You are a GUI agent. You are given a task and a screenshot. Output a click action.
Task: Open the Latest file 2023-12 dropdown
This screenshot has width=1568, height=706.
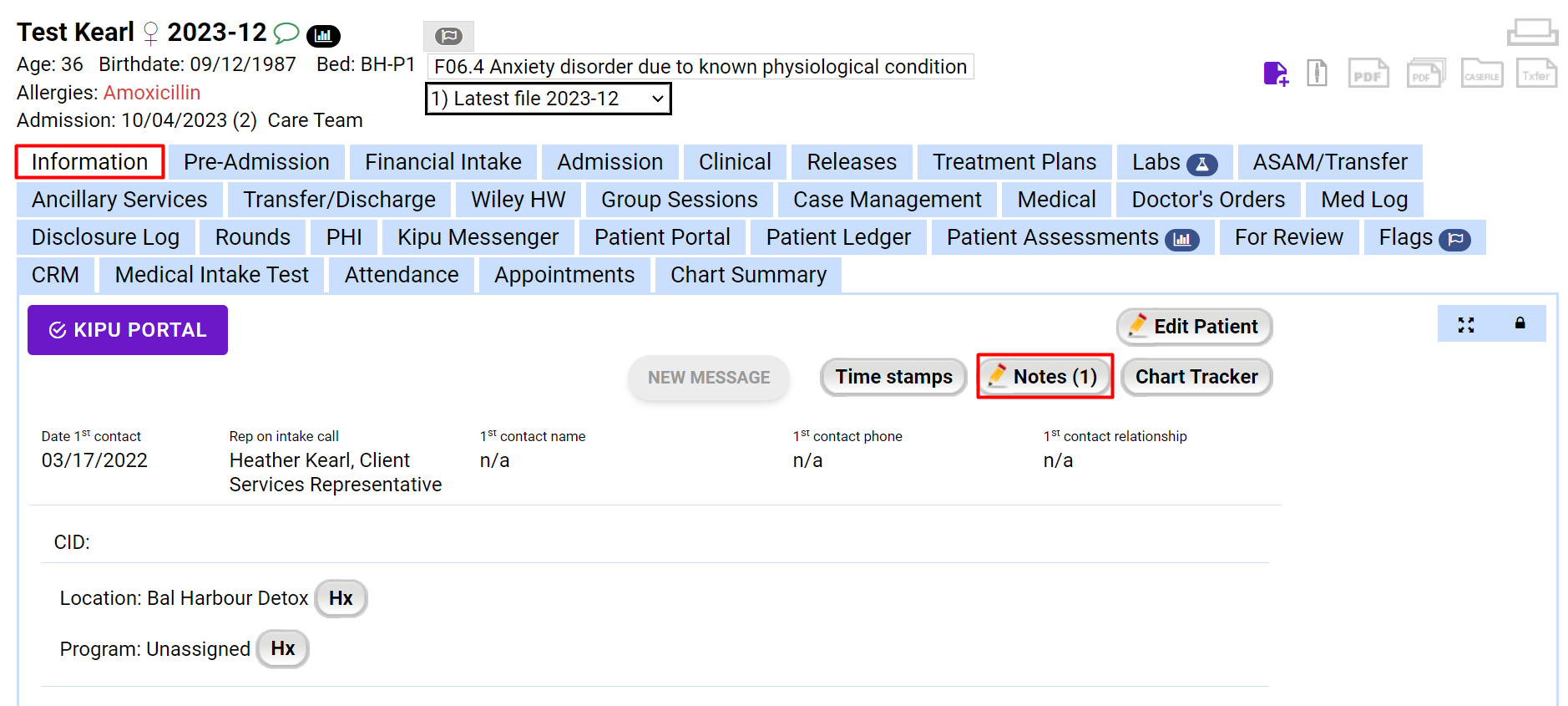pyautogui.click(x=548, y=99)
